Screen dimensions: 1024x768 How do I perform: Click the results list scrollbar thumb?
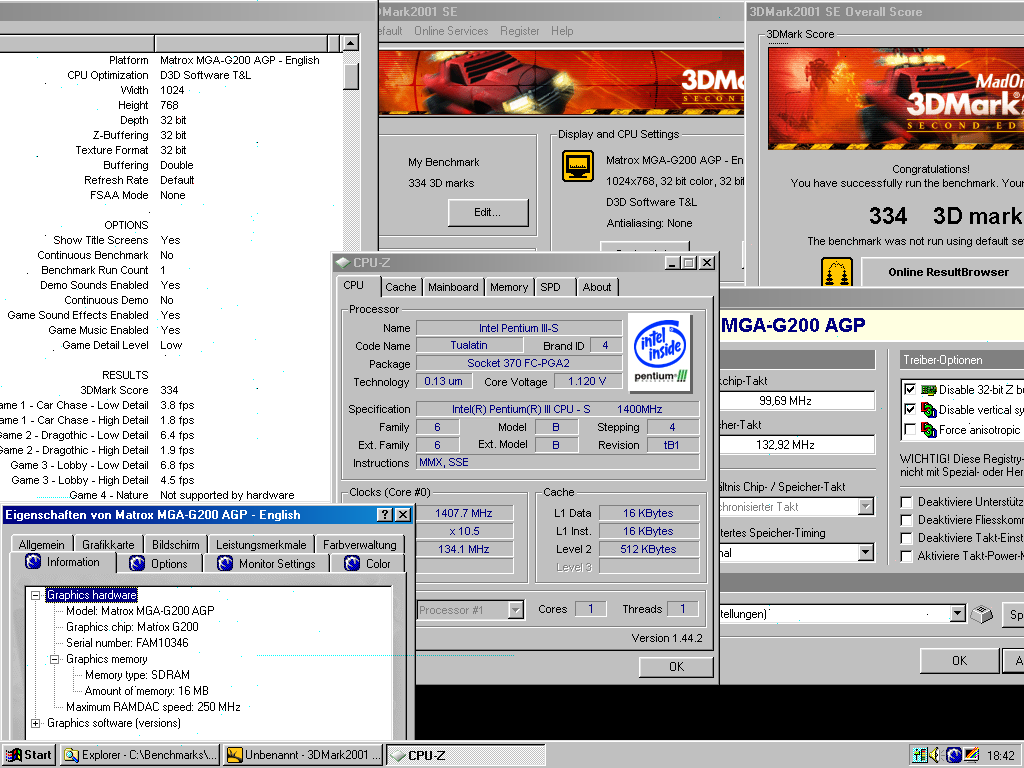point(351,75)
